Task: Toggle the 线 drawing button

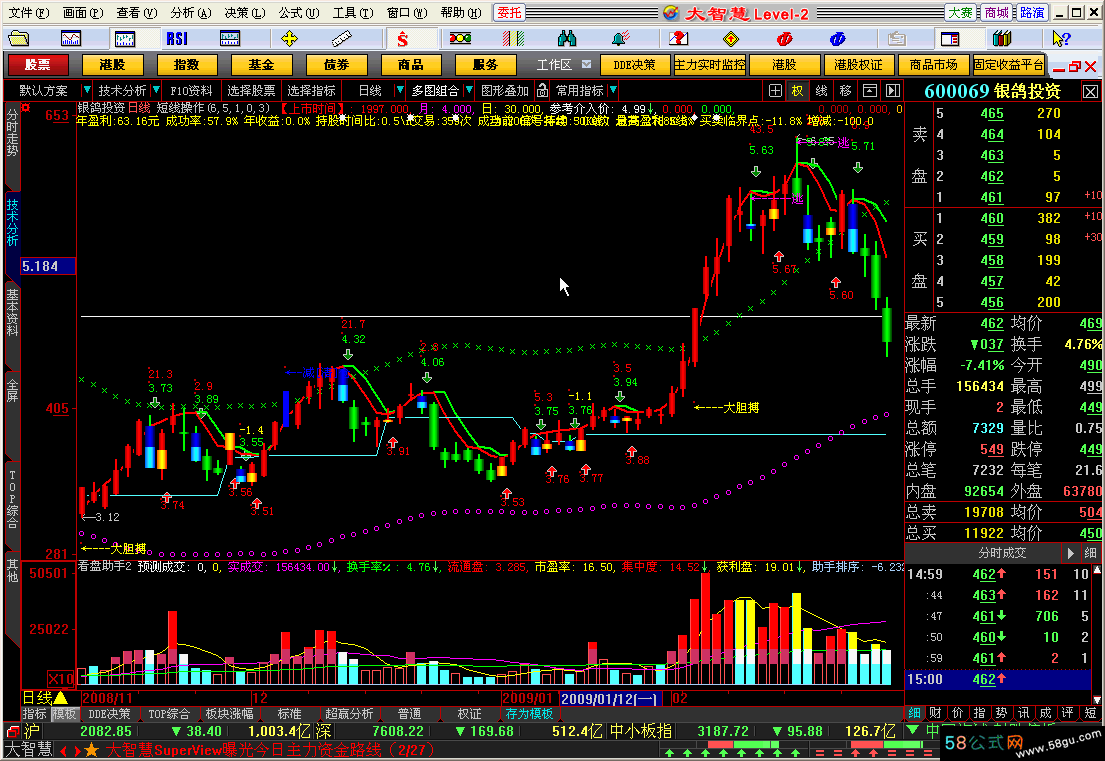Action: [822, 90]
